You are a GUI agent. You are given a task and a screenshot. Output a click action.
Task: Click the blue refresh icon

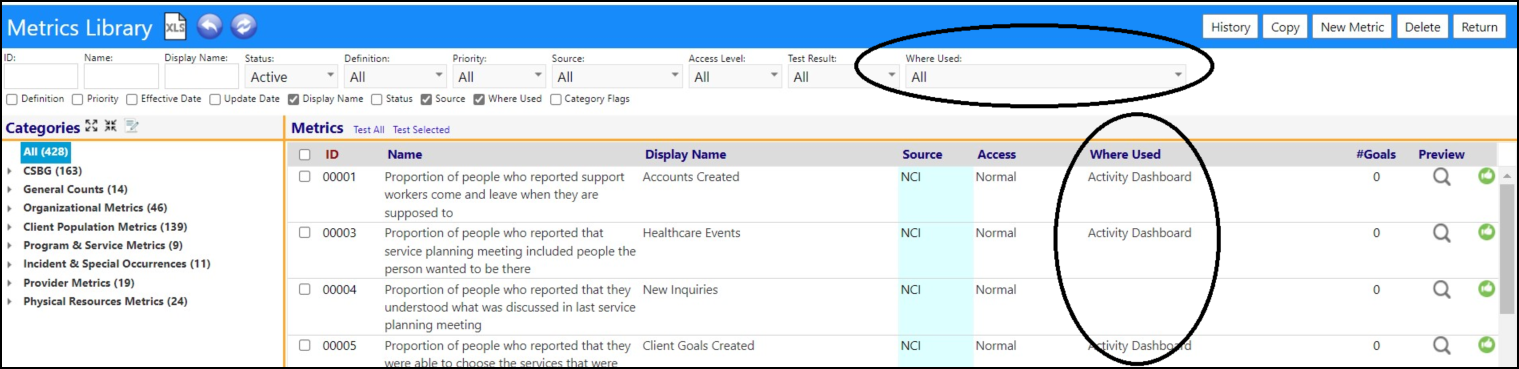243,27
